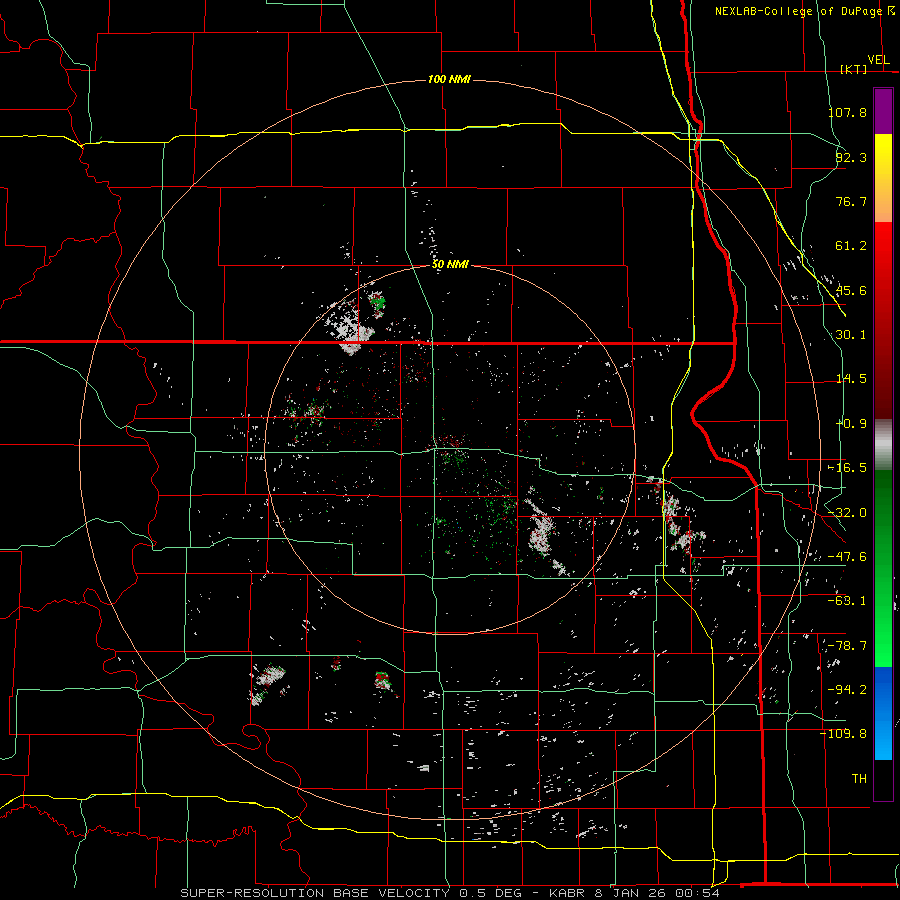This screenshot has width=900, height=900.
Task: Select the -78.7 legend value
Action: click(x=847, y=646)
